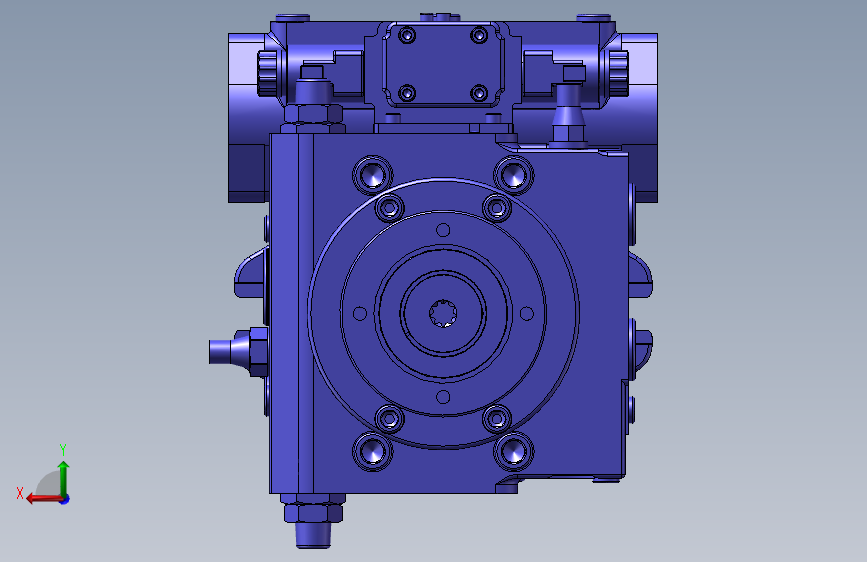Pick the small hole at bottom of inner flange ring

(x=443, y=397)
